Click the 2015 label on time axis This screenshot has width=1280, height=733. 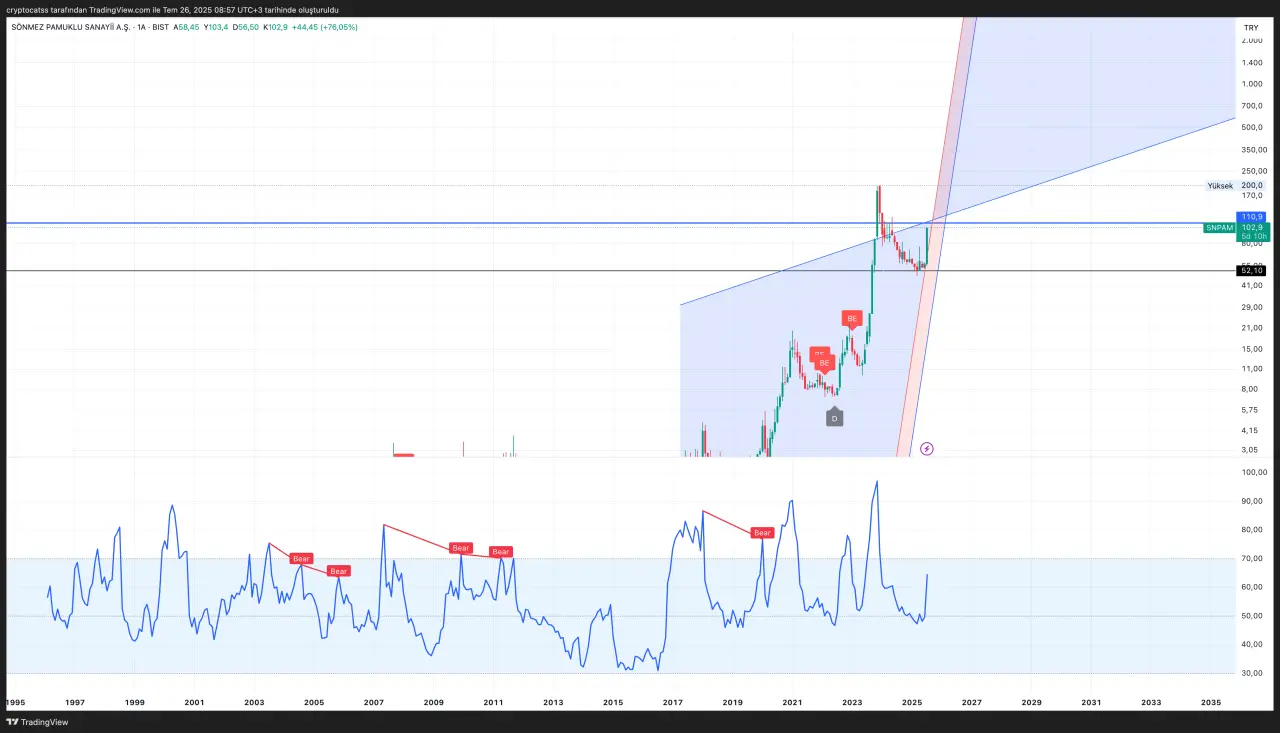click(x=613, y=703)
